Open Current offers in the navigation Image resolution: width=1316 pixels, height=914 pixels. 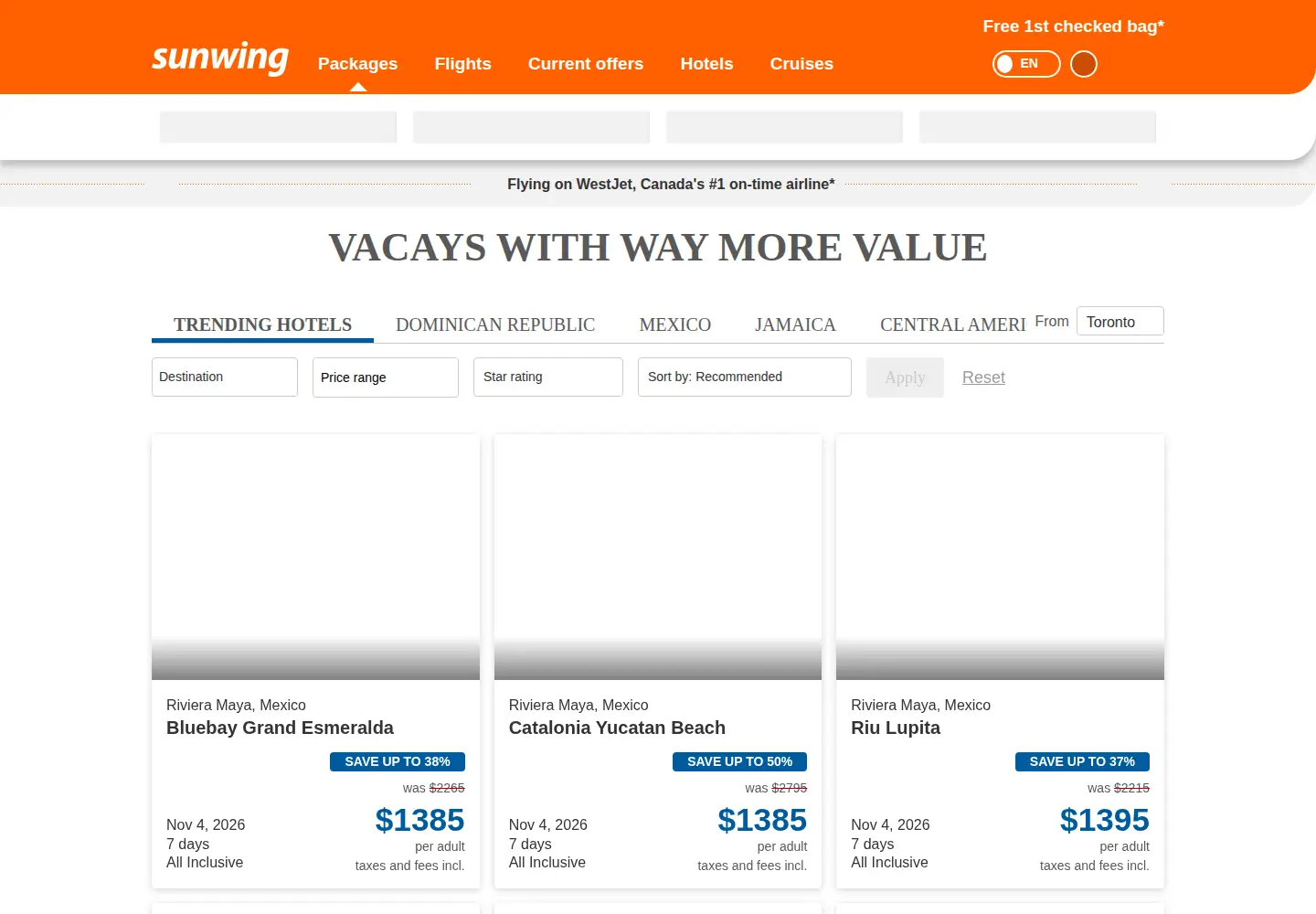click(x=586, y=64)
